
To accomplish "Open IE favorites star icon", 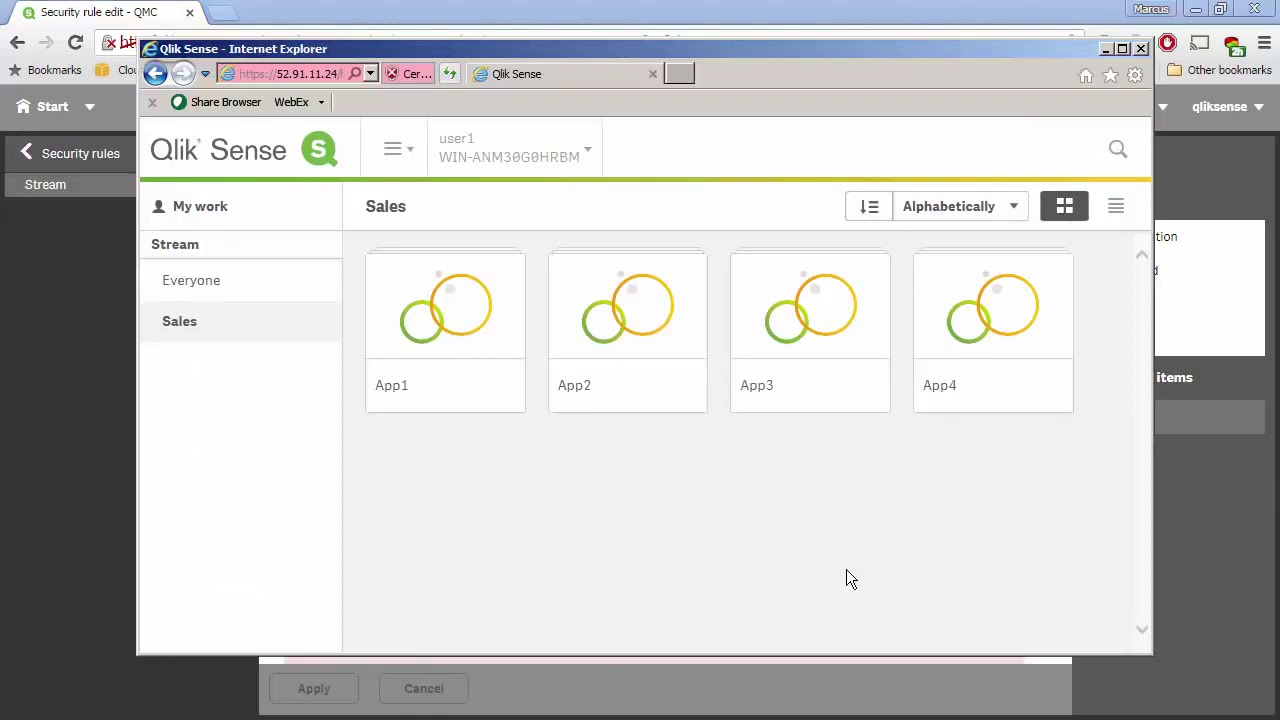I will click(x=1110, y=75).
